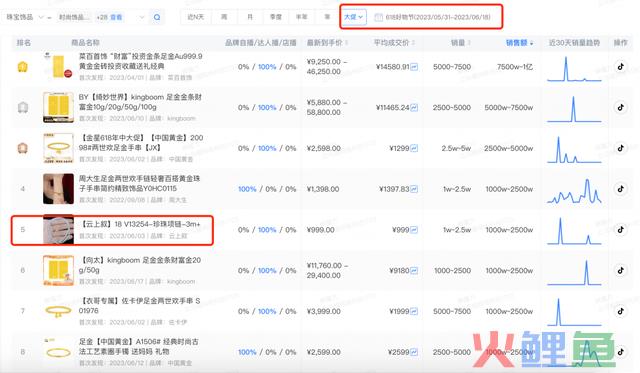
Task: Click the 佐卡伊 gold bracelet thumbnail
Action: [x=58, y=311]
